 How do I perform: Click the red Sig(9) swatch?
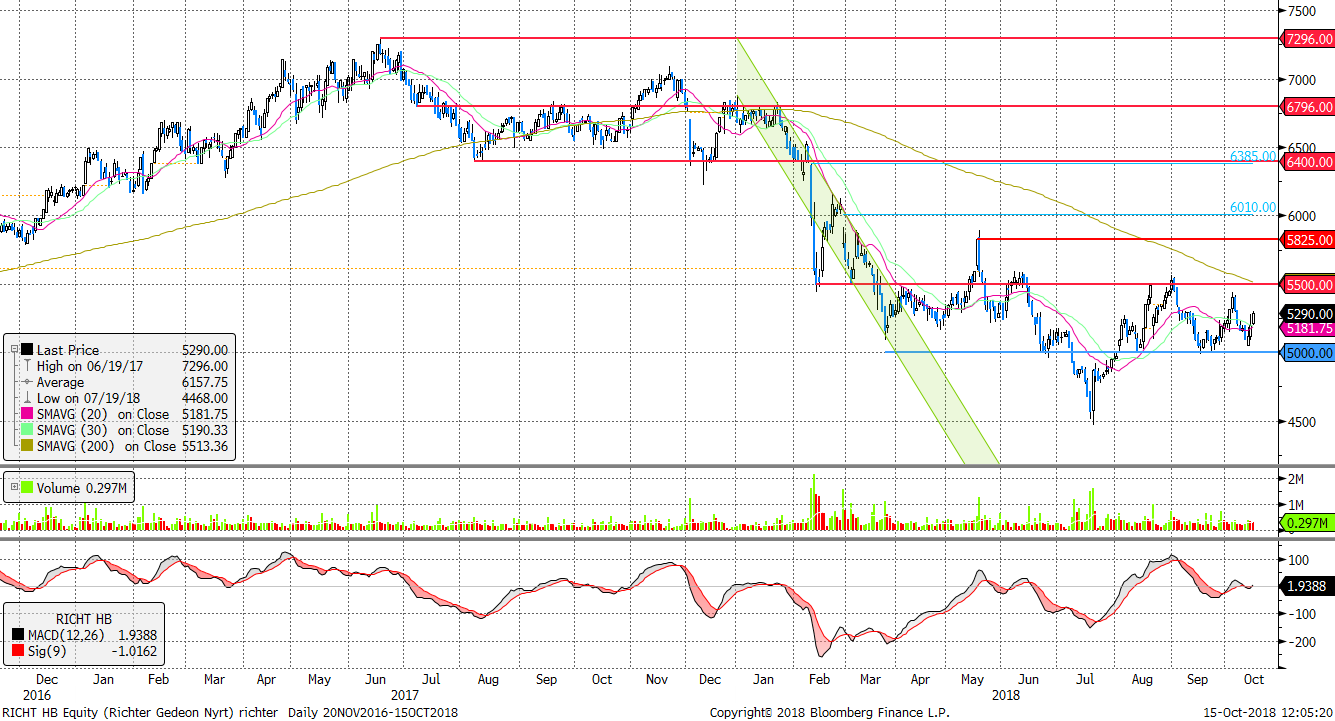click(x=19, y=650)
